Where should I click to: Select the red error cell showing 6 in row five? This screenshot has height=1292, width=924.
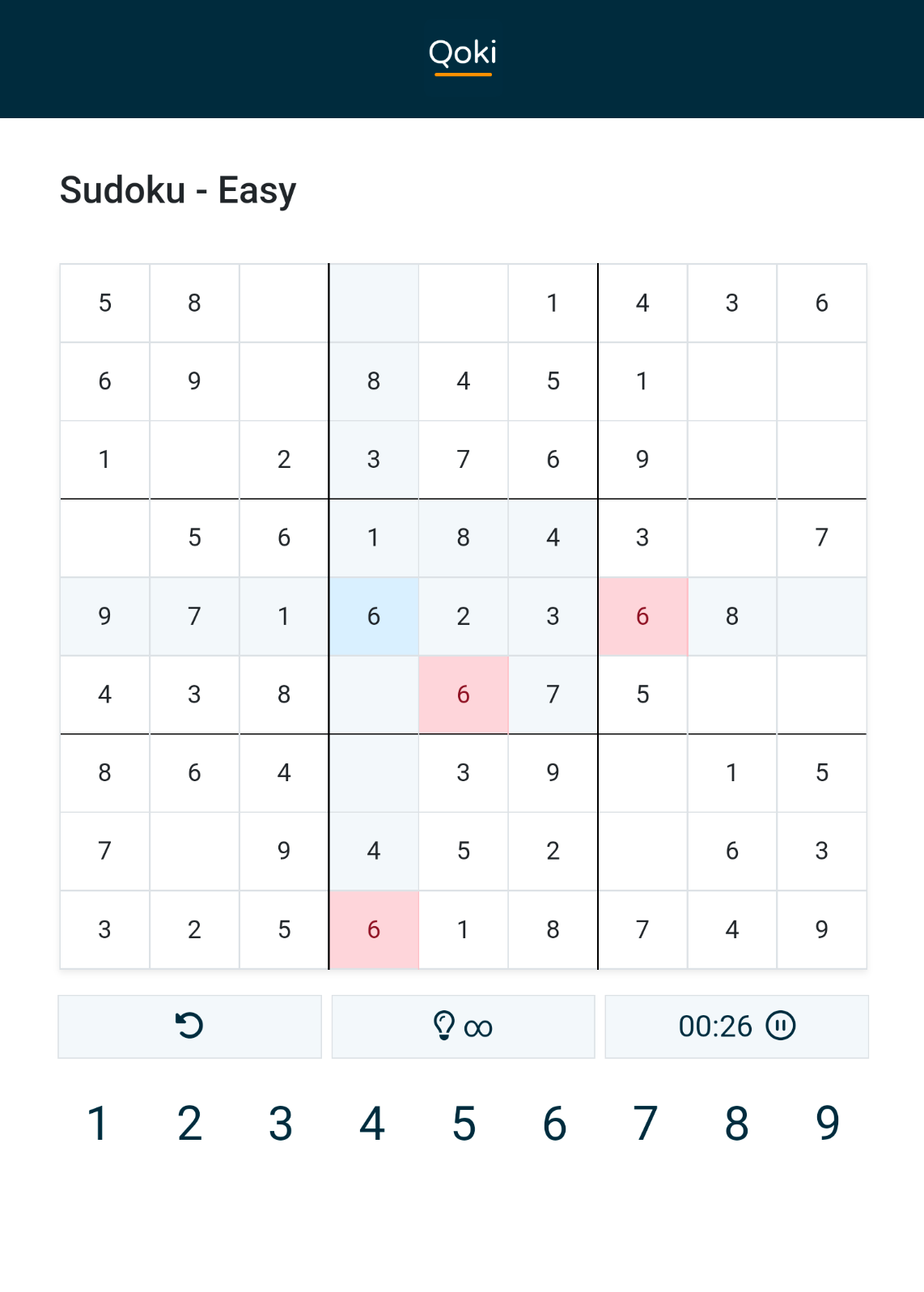click(x=642, y=616)
